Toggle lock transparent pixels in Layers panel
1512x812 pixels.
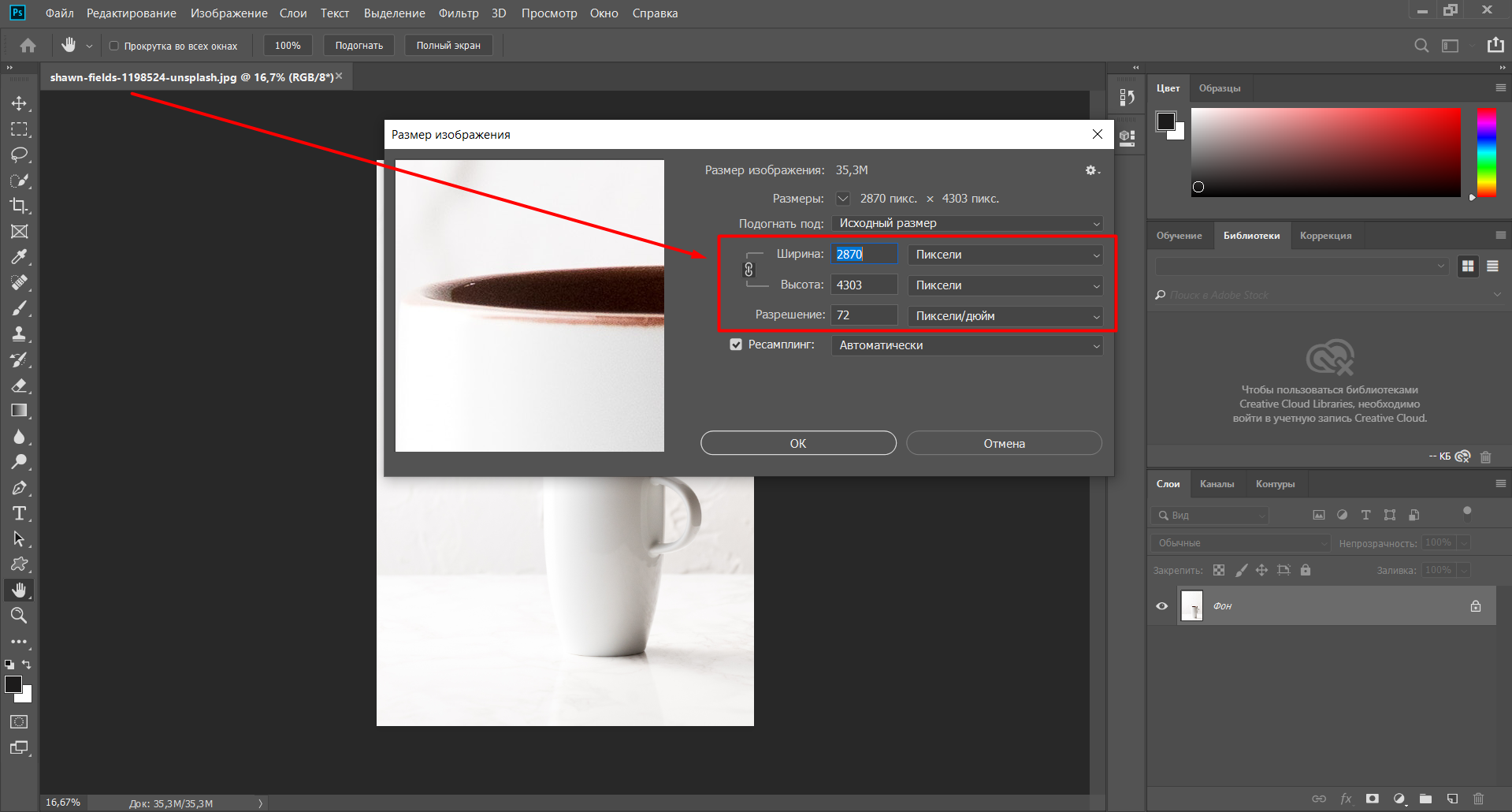pyautogui.click(x=1219, y=570)
